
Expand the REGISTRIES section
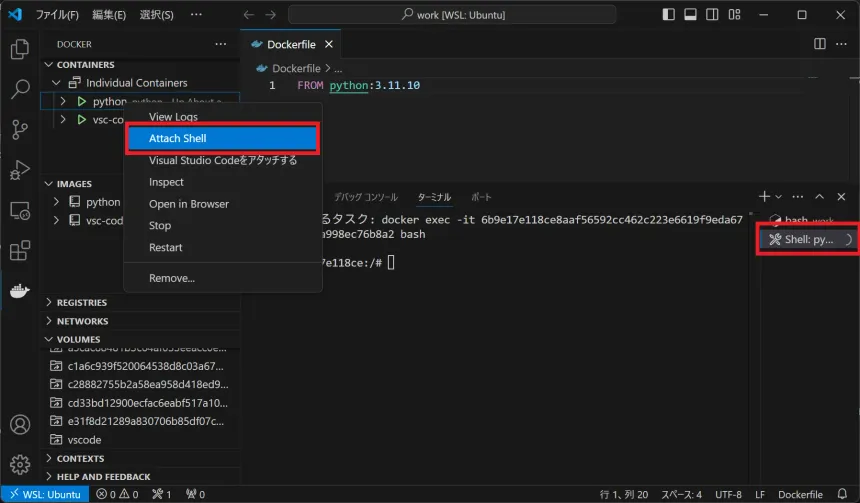(82, 302)
